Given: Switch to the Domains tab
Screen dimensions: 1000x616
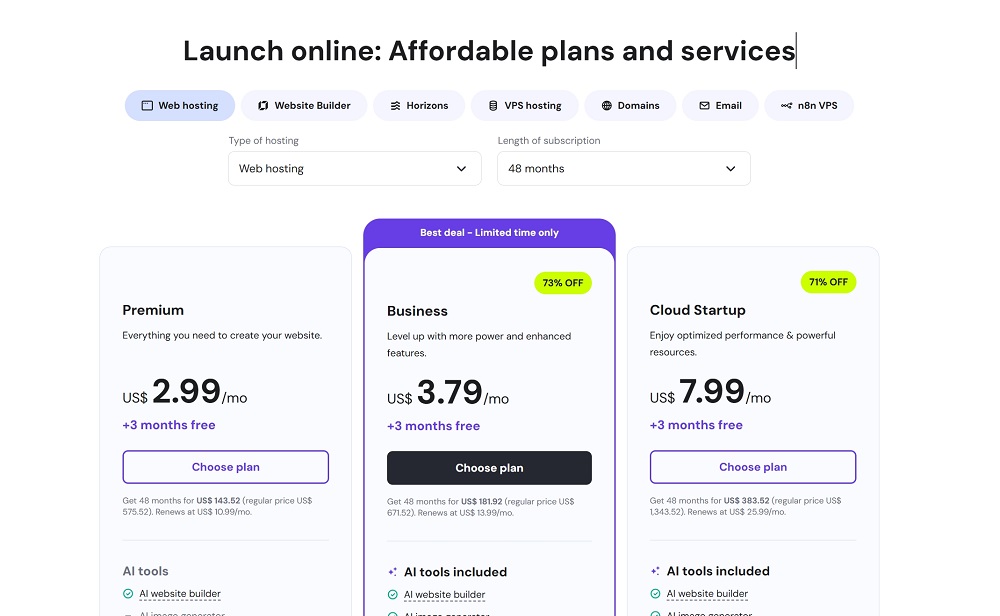Looking at the screenshot, I should 630,106.
